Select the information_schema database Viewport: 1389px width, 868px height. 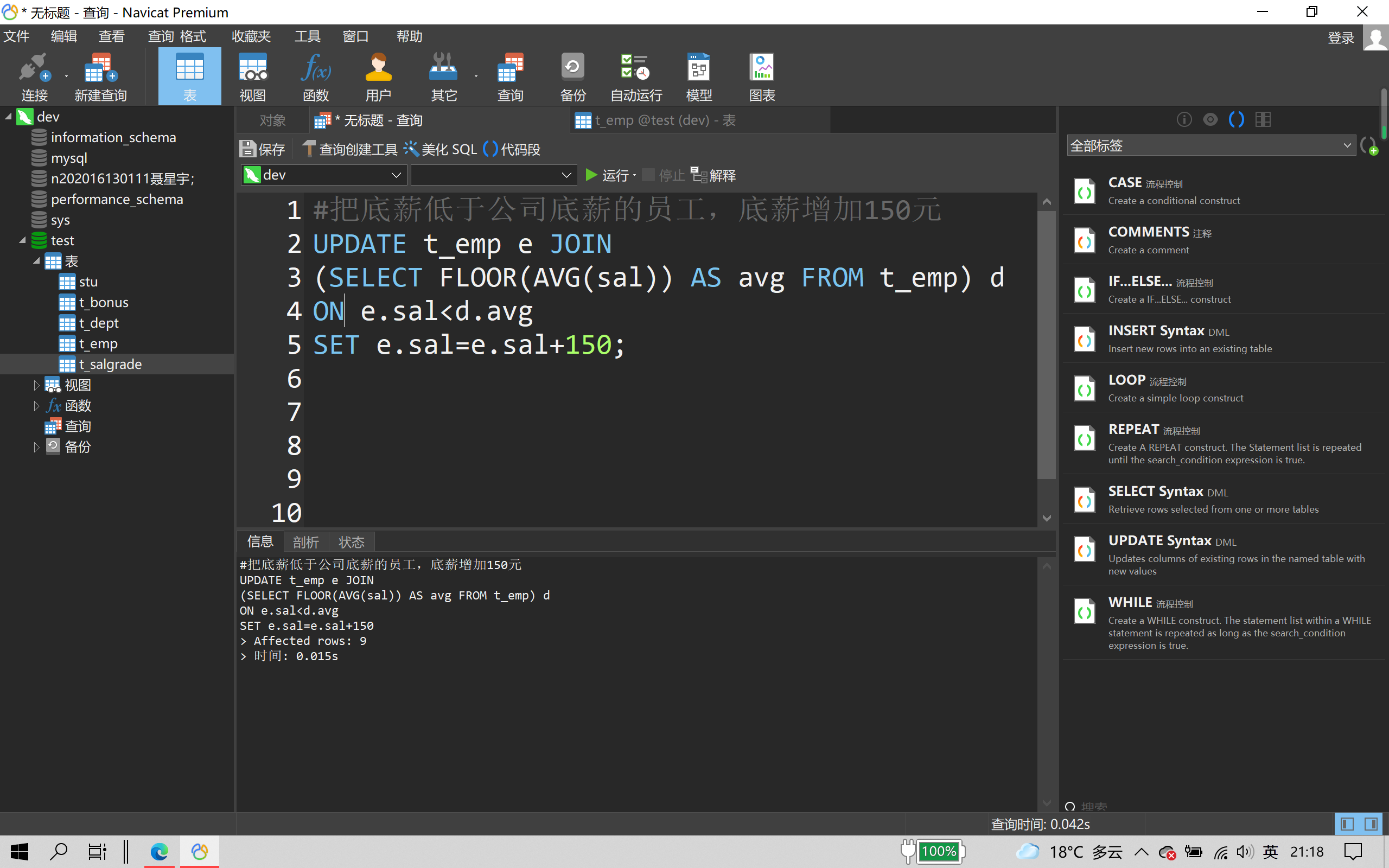113,138
